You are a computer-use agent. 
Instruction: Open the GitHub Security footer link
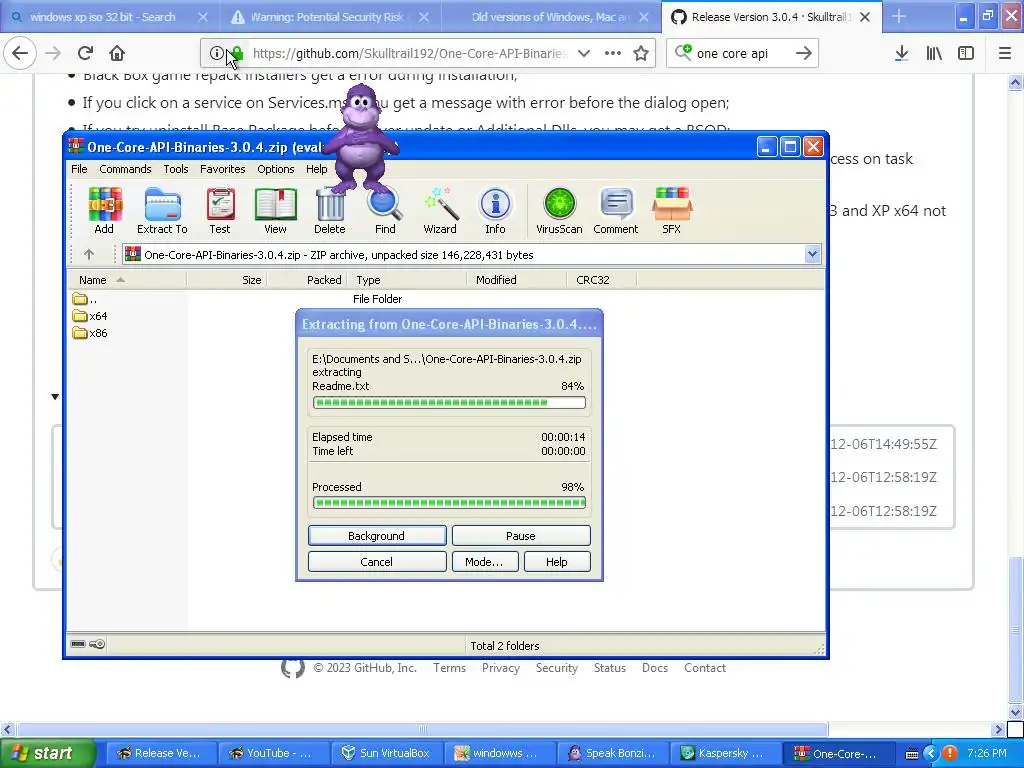tap(557, 668)
